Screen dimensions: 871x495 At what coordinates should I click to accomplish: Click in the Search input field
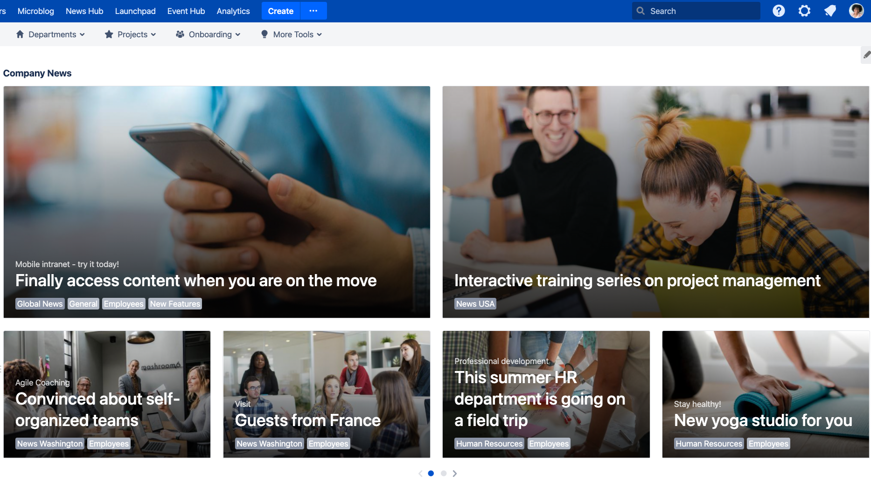coord(696,11)
